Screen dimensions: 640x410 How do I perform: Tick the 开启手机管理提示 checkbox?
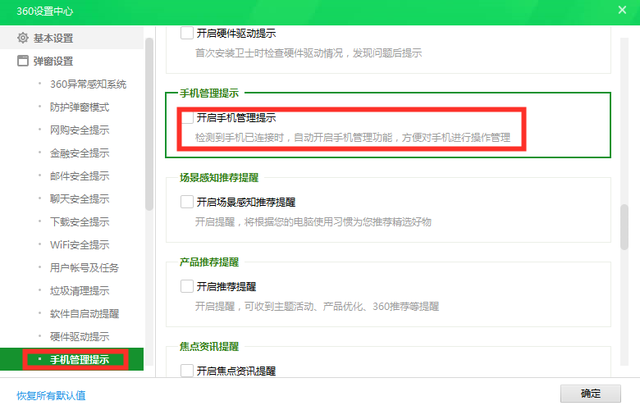[187, 117]
